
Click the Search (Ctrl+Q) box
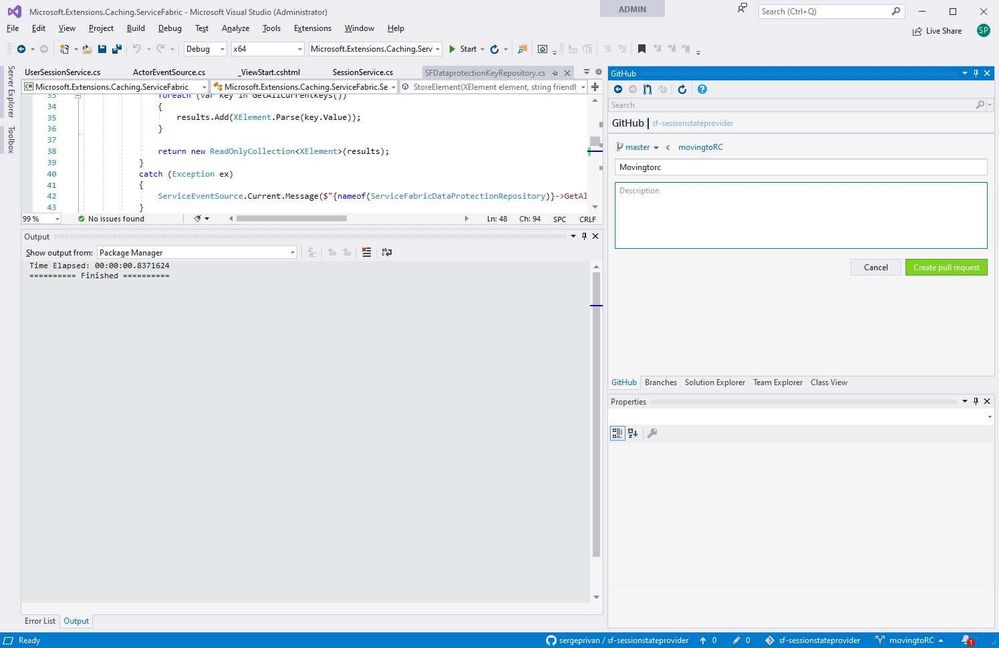pyautogui.click(x=831, y=11)
